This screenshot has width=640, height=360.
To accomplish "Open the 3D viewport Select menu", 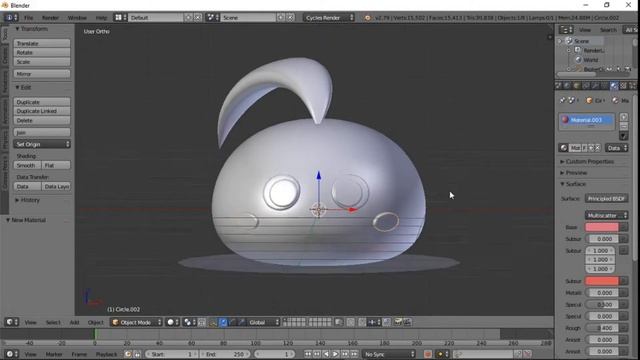I will (53, 322).
